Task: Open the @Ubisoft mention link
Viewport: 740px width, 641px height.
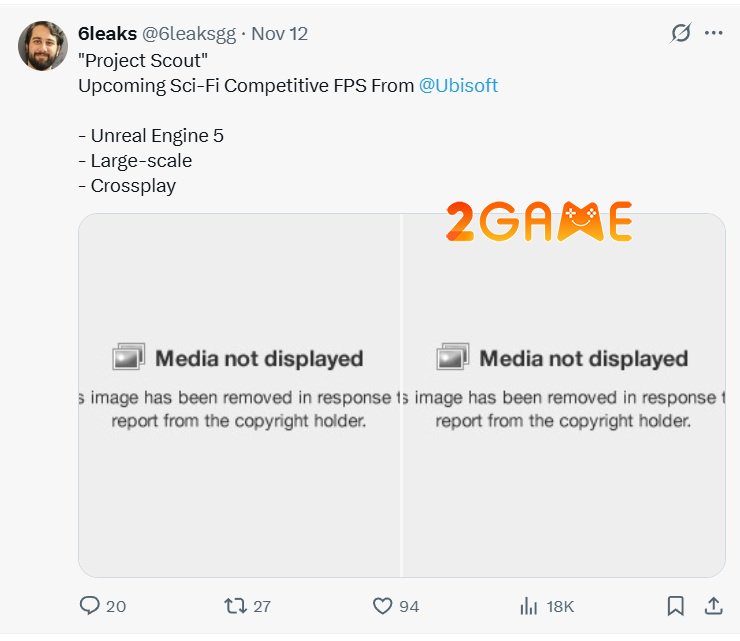Action: pos(458,85)
